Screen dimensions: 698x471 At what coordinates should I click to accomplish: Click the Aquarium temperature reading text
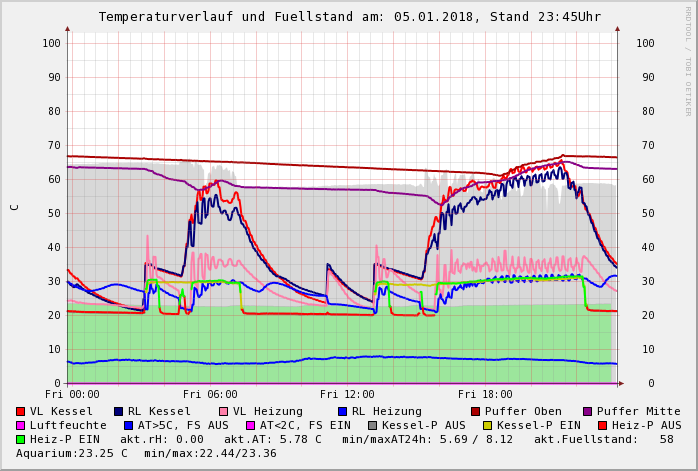click(x=70, y=453)
